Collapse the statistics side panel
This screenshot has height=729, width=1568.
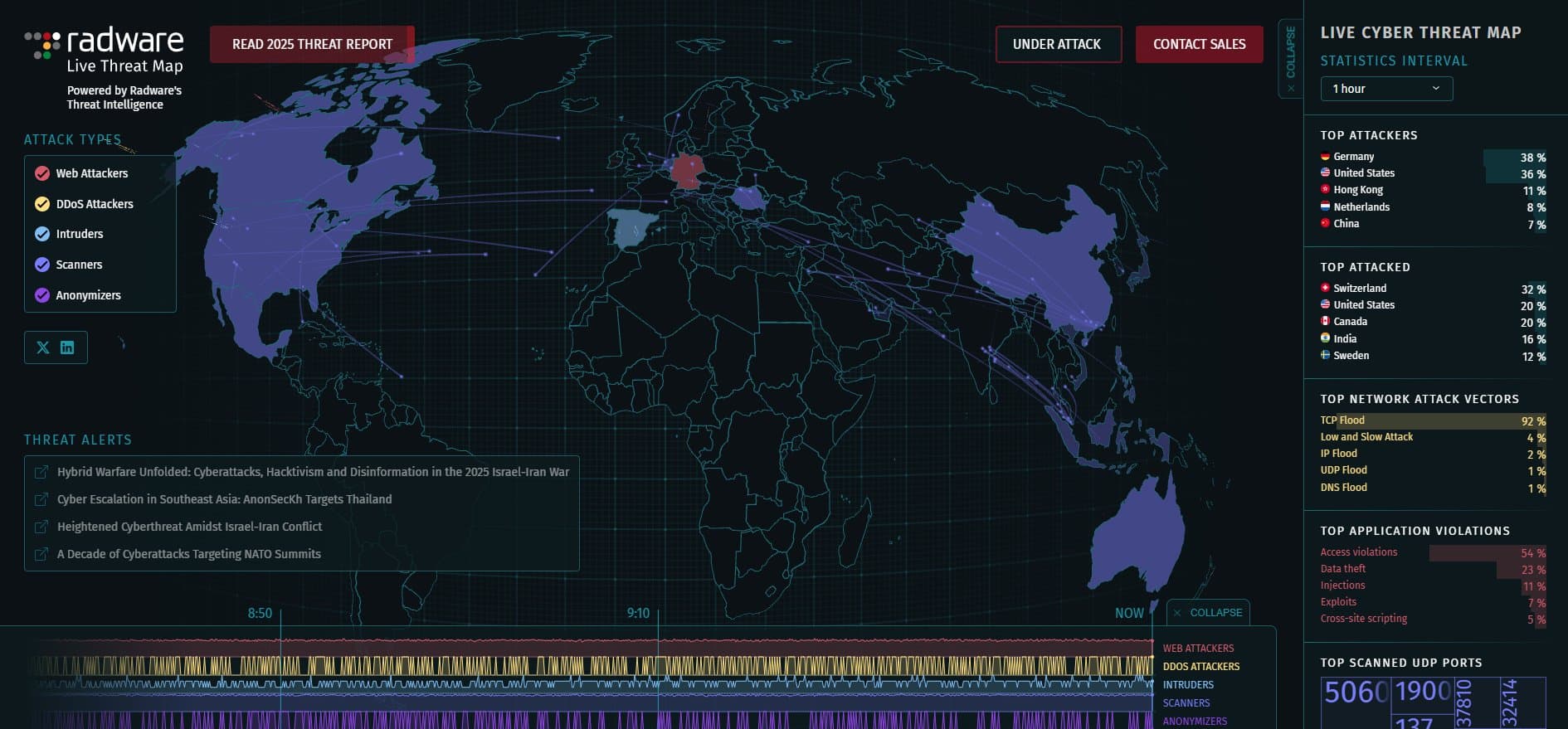coord(1290,58)
